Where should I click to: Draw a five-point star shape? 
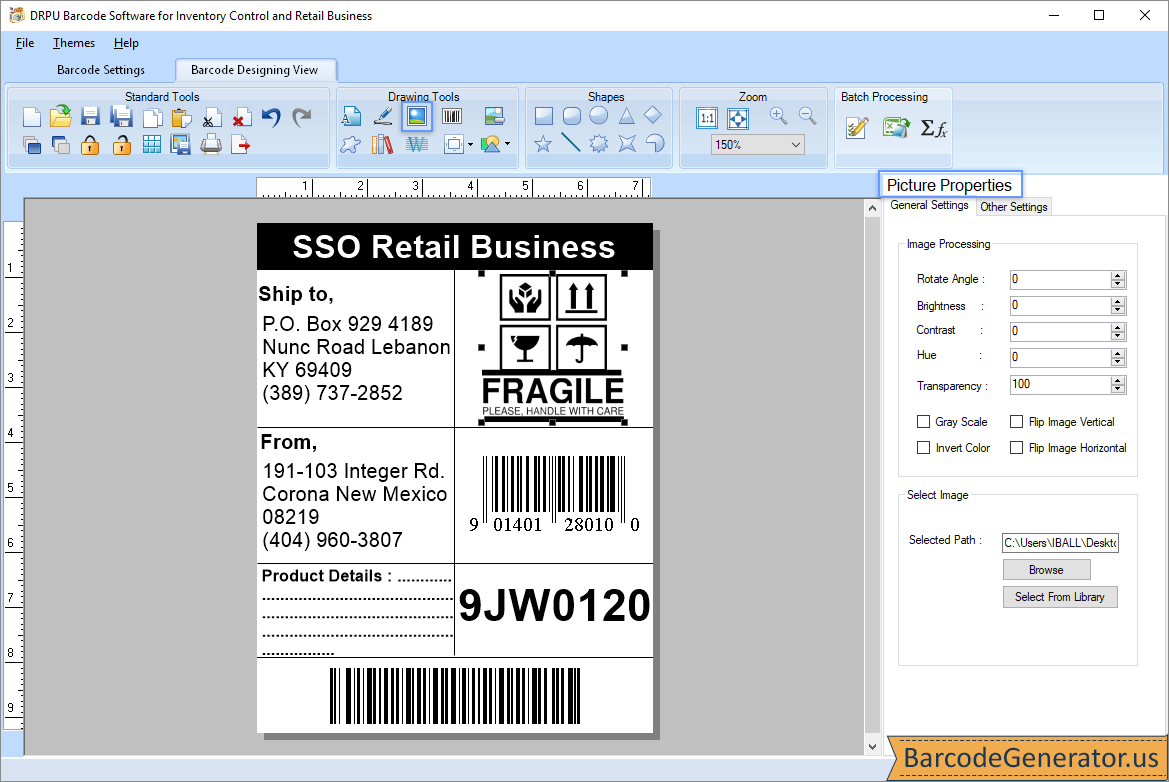543,143
